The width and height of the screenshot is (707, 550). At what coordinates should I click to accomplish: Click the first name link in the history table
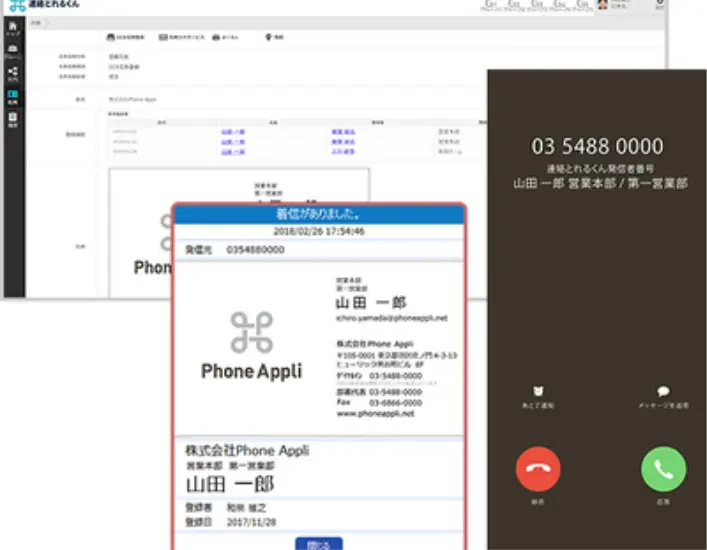[233, 132]
